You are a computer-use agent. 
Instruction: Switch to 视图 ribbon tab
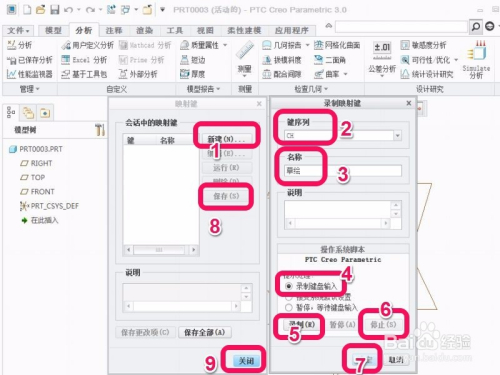click(x=205, y=30)
